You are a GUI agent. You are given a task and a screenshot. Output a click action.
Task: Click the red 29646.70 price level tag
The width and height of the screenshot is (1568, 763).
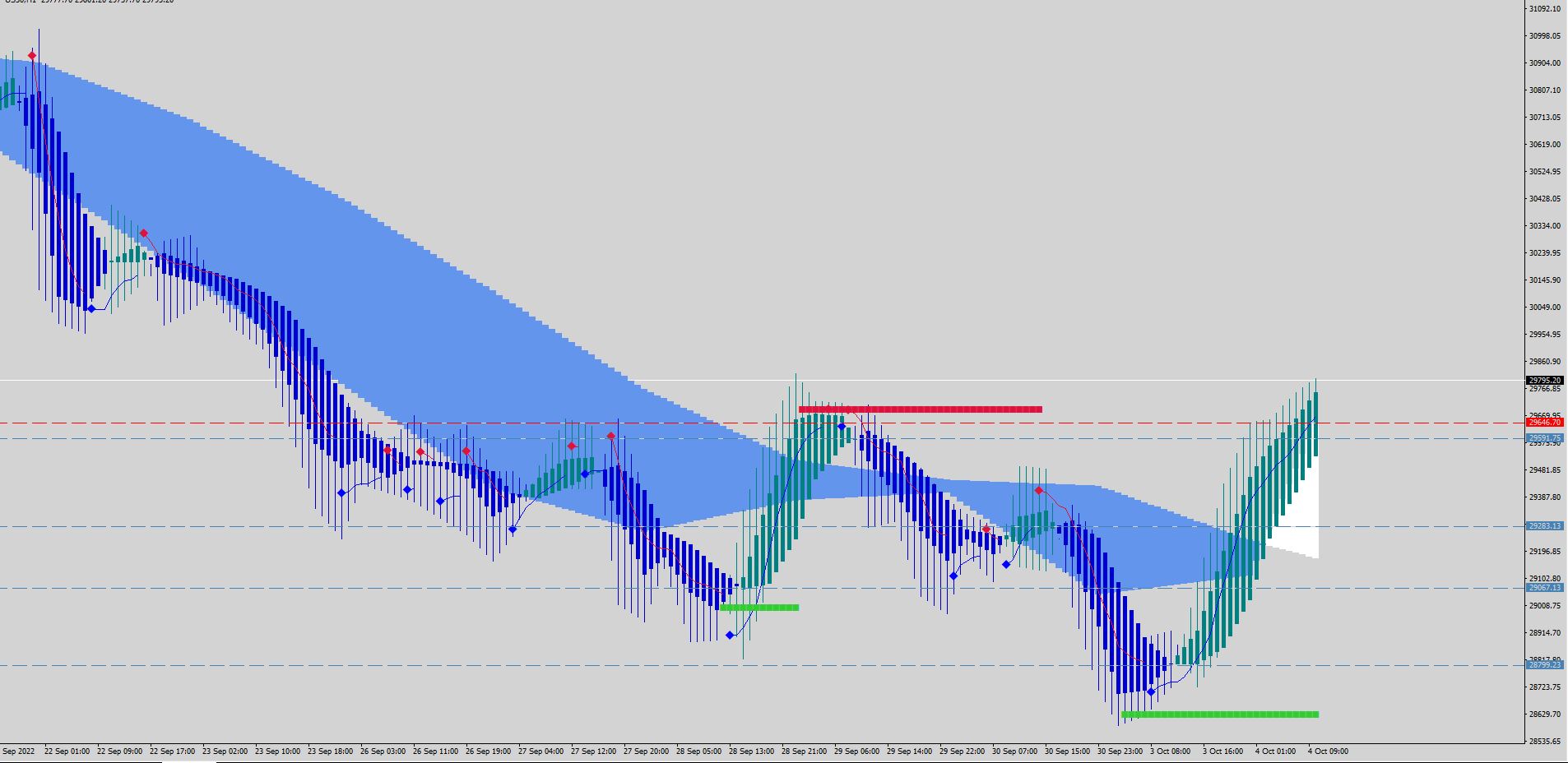coord(1544,423)
